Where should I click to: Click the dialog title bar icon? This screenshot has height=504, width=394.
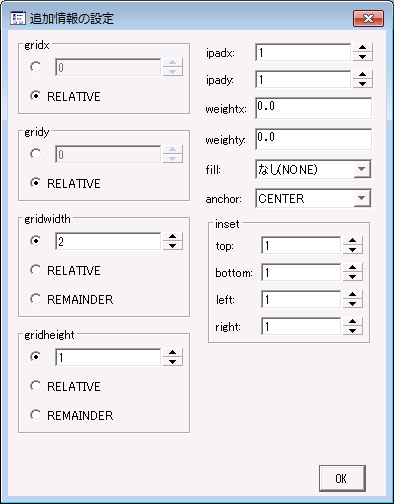tap(18, 18)
